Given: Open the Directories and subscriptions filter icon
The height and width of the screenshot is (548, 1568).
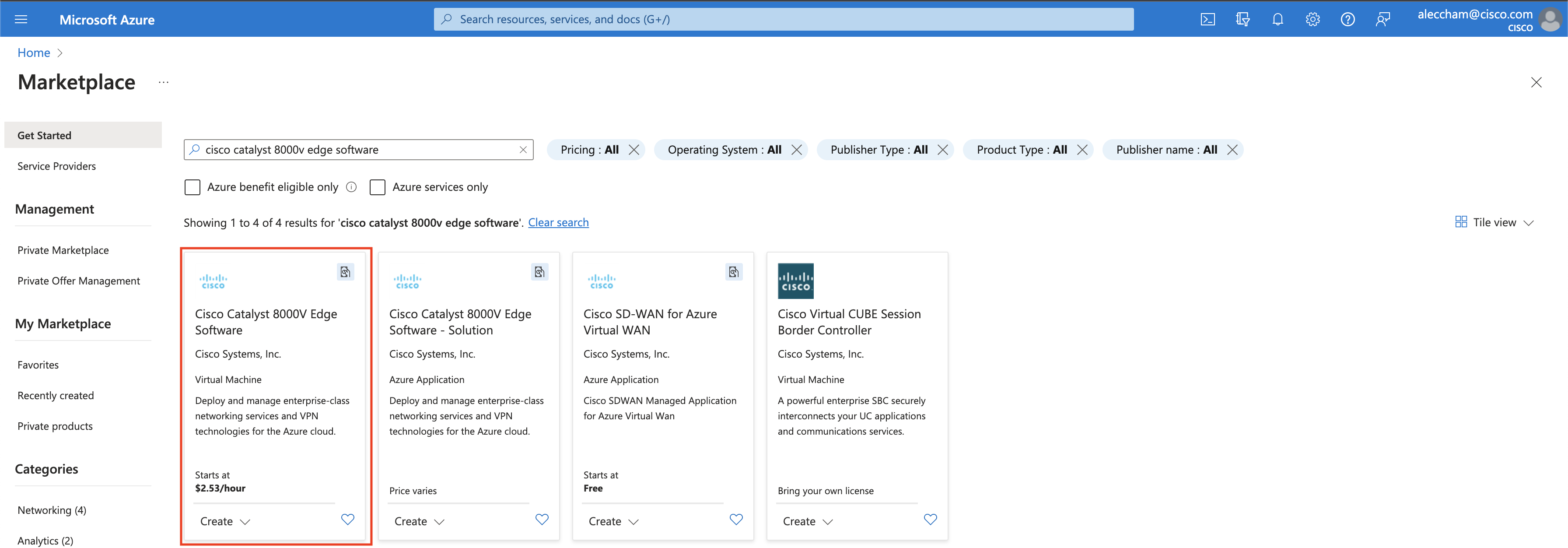Looking at the screenshot, I should [x=1242, y=20].
